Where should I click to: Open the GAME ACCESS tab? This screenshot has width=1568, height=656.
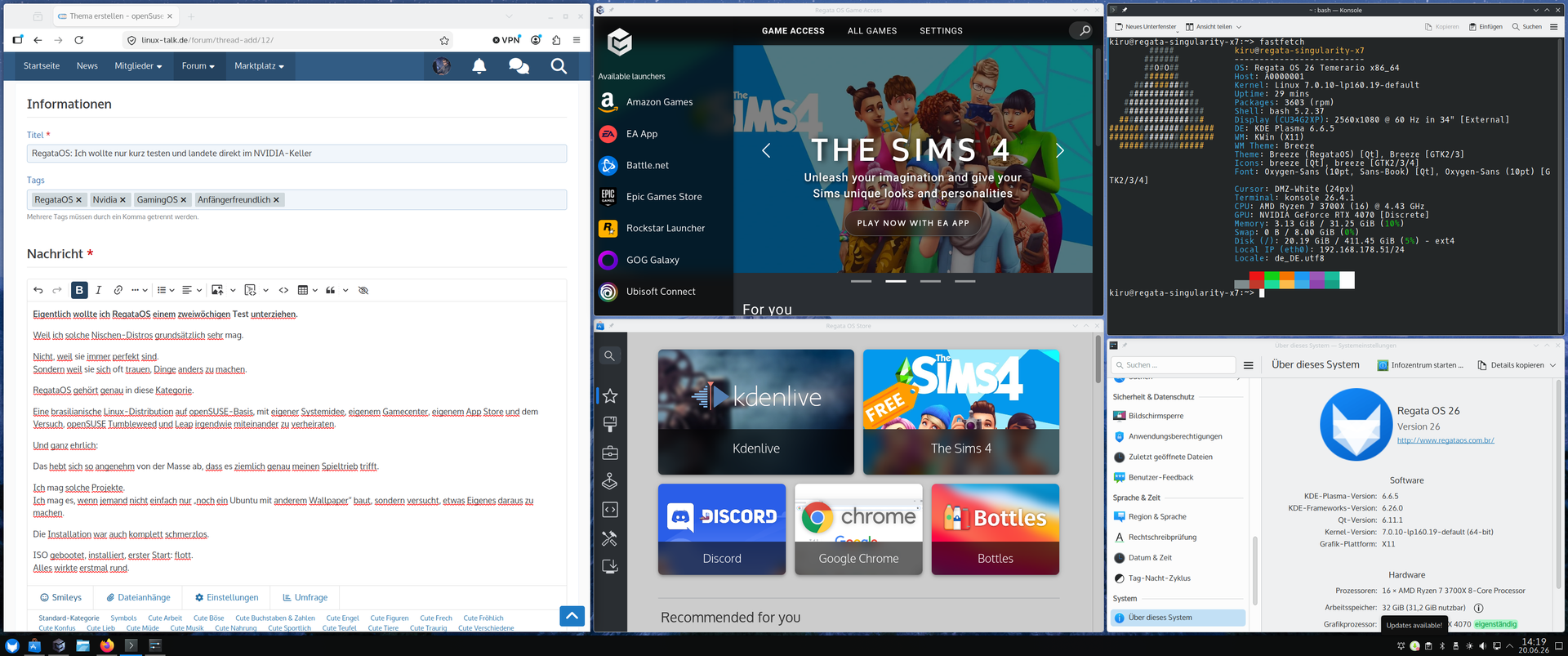click(793, 31)
